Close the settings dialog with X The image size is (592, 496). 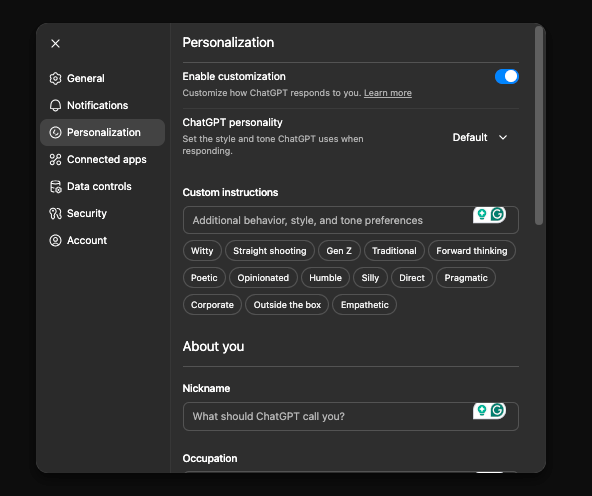[56, 44]
